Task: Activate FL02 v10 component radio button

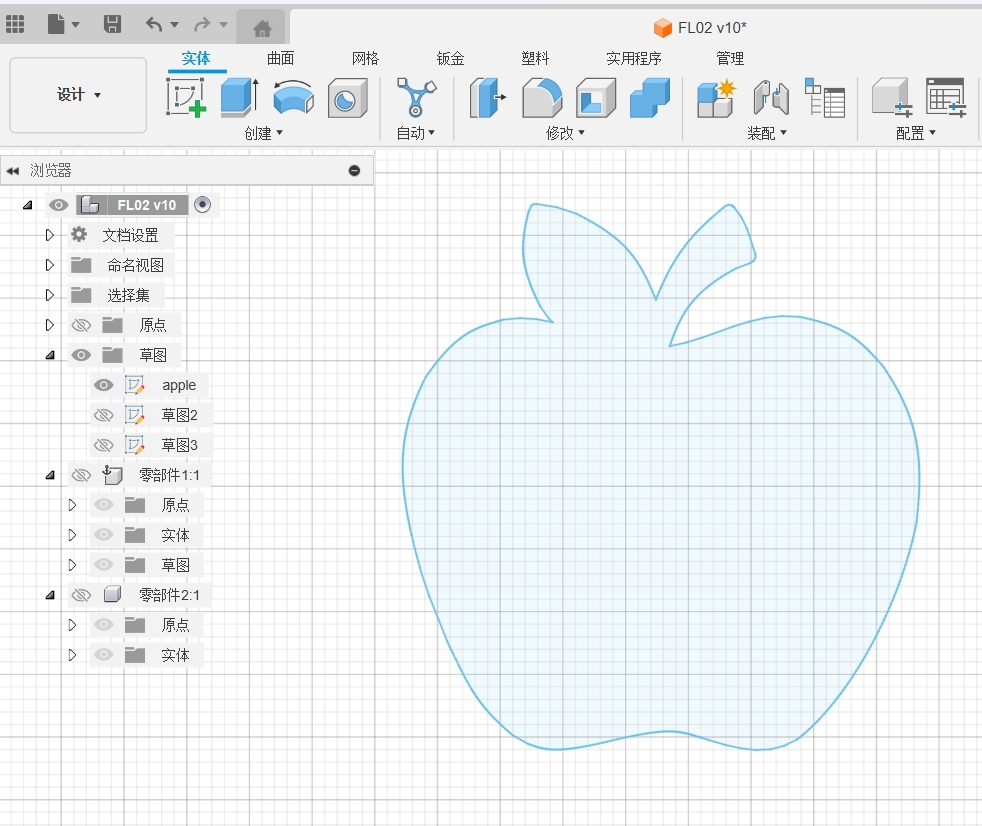Action: [202, 204]
